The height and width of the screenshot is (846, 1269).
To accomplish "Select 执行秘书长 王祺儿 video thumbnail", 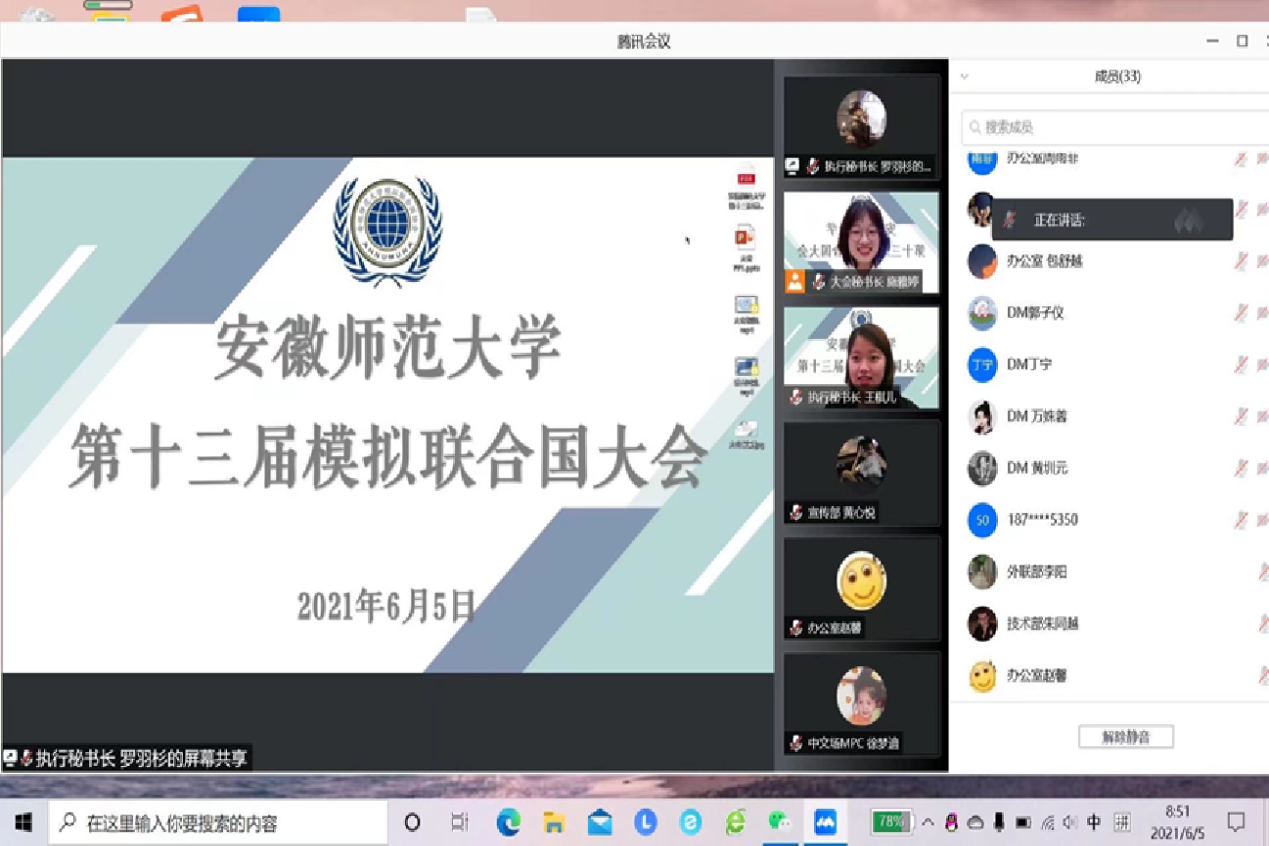I will [x=861, y=358].
